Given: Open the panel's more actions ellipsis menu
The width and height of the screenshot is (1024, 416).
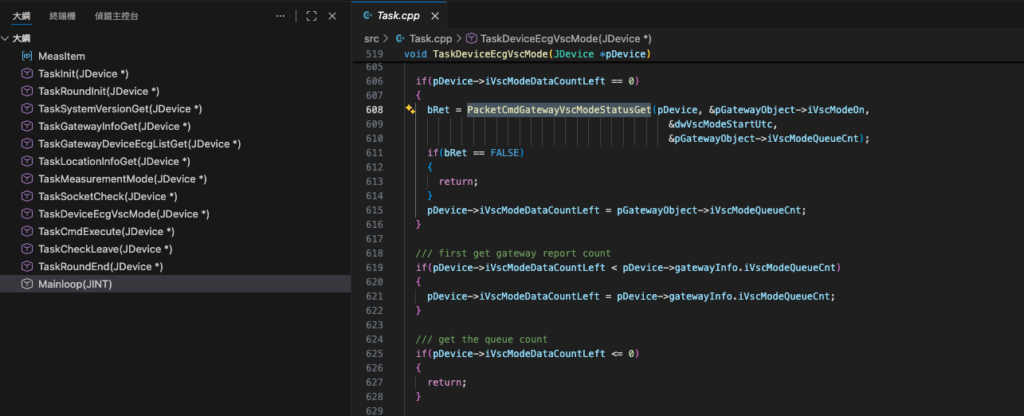Looking at the screenshot, I should (x=280, y=16).
